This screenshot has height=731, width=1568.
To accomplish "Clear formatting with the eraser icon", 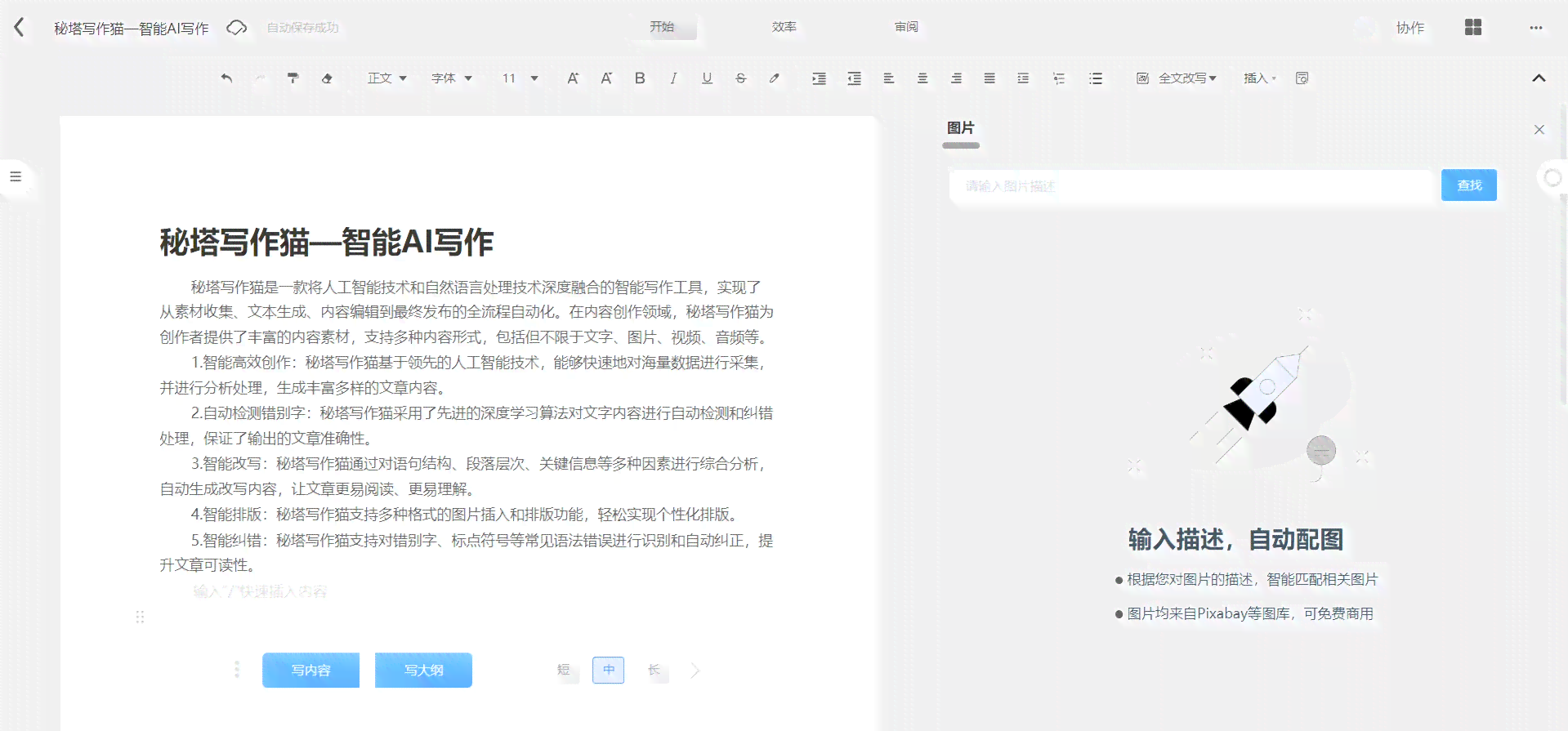I will [327, 78].
